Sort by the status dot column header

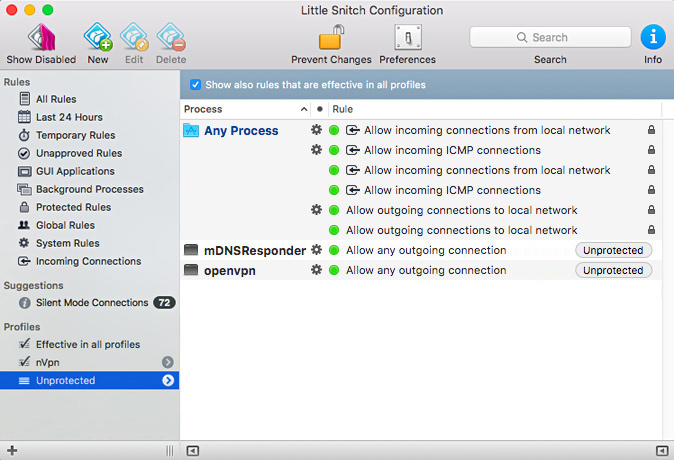(319, 110)
